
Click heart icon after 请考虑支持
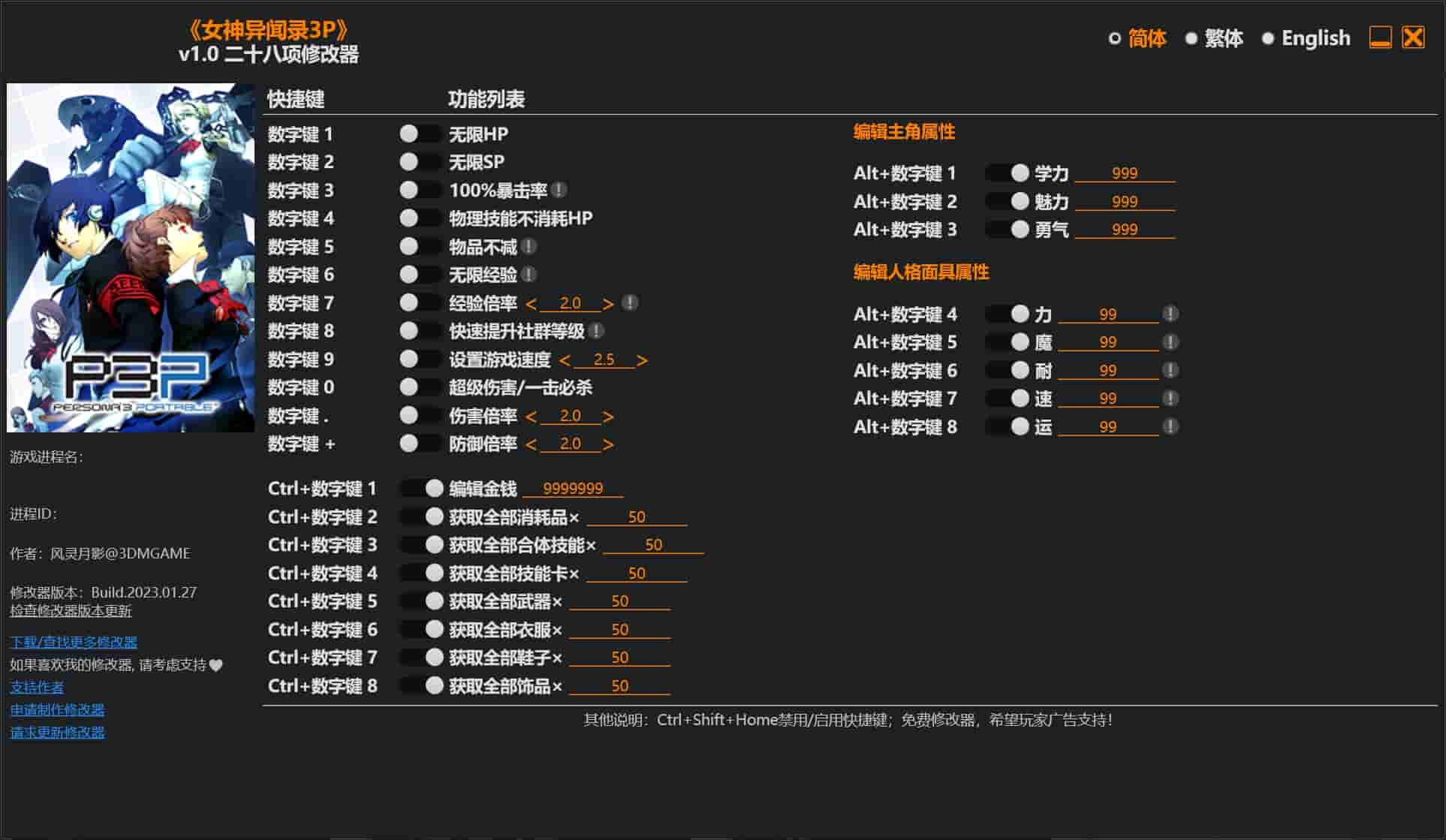[216, 665]
